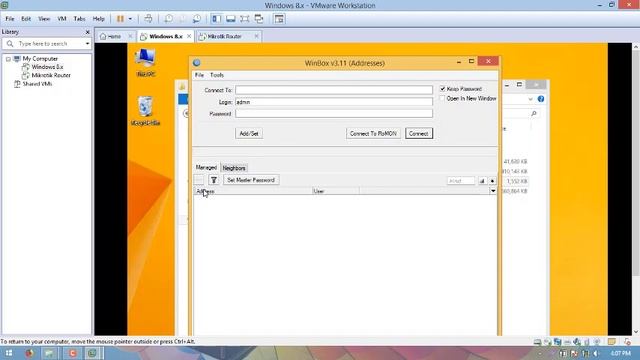Click the Add/Set button

click(249, 133)
